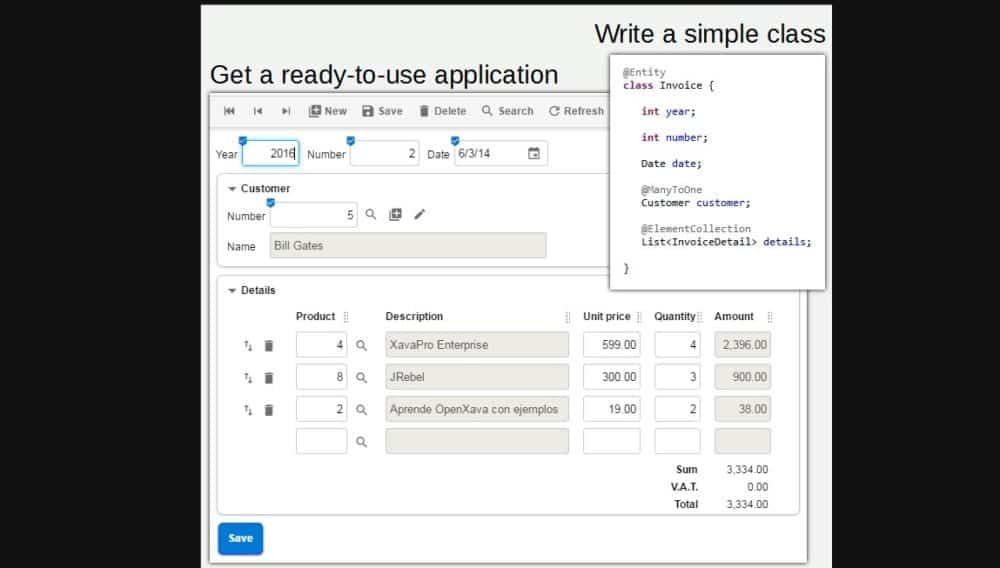Click the Year input field
Image resolution: width=1000 pixels, height=568 pixels.
tap(270, 154)
